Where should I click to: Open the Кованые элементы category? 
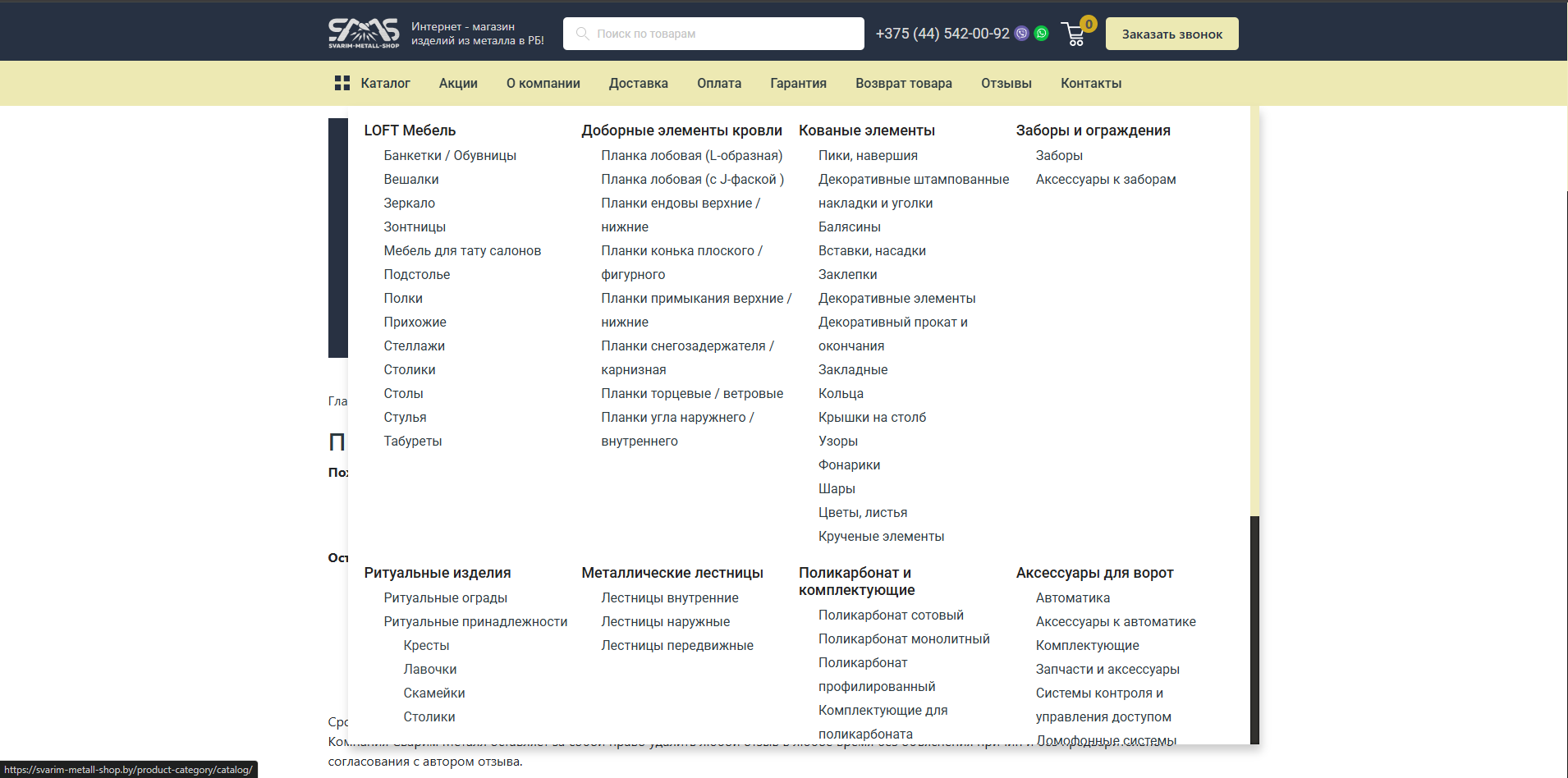click(x=867, y=130)
